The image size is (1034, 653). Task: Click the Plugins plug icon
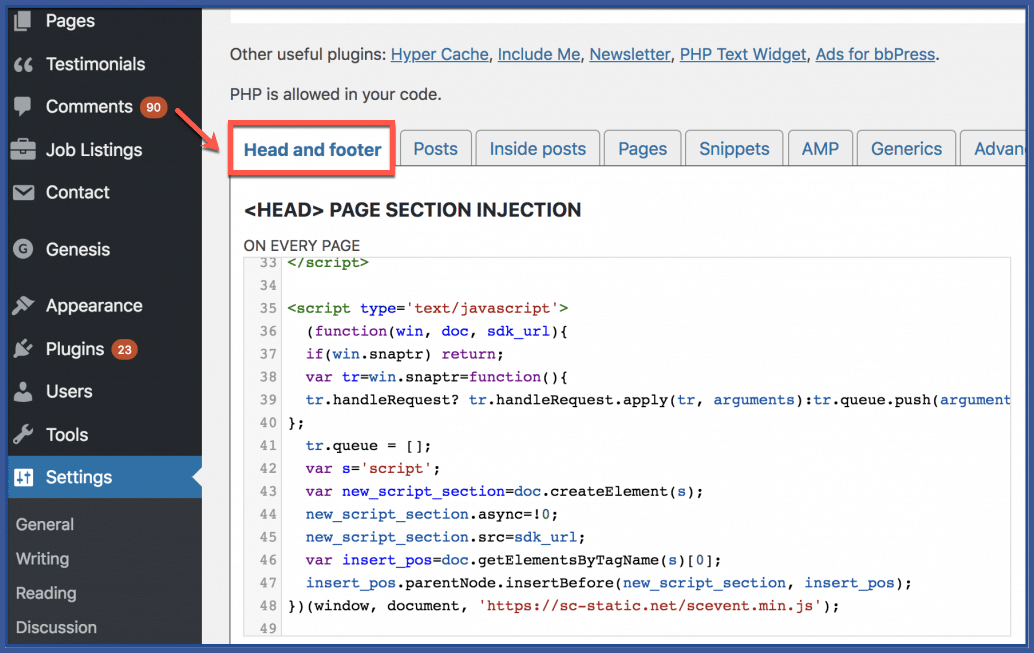point(23,348)
